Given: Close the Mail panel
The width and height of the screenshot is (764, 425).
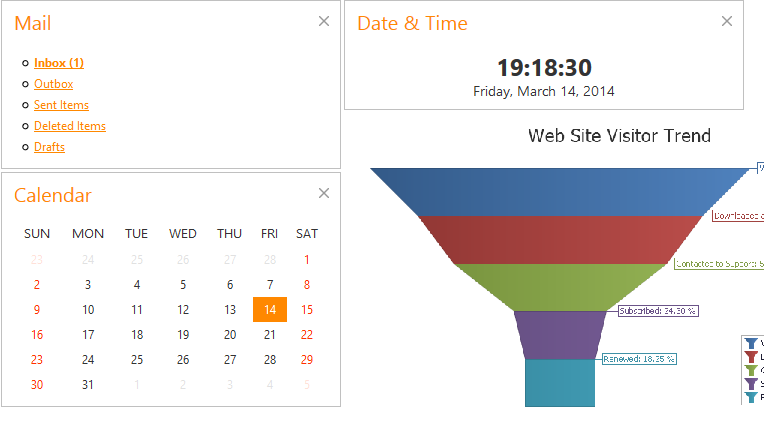Looking at the screenshot, I should pyautogui.click(x=323, y=21).
